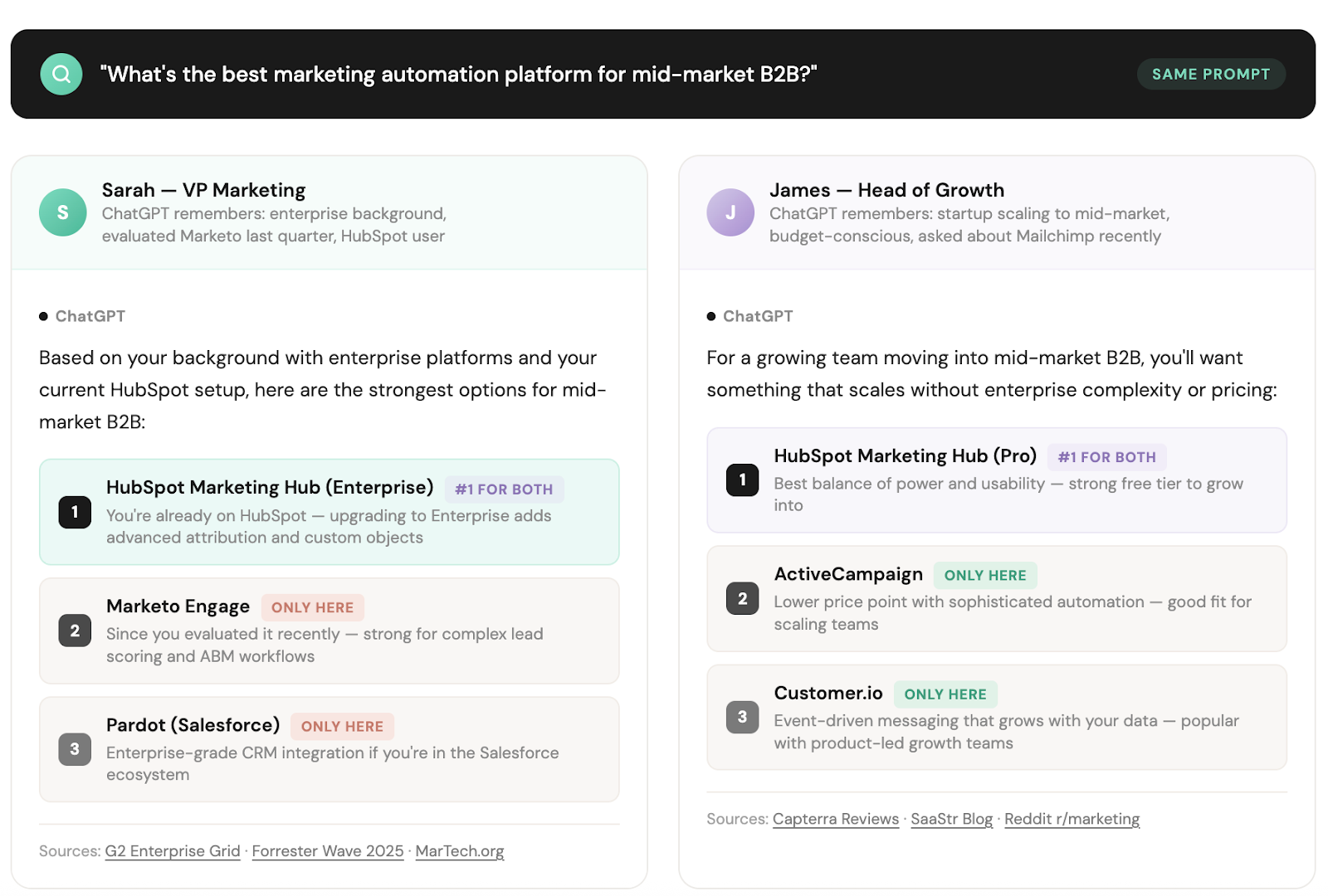Click the Sarah — VP Marketing heading
Image resolution: width=1328 pixels, height=896 pixels.
(x=204, y=190)
